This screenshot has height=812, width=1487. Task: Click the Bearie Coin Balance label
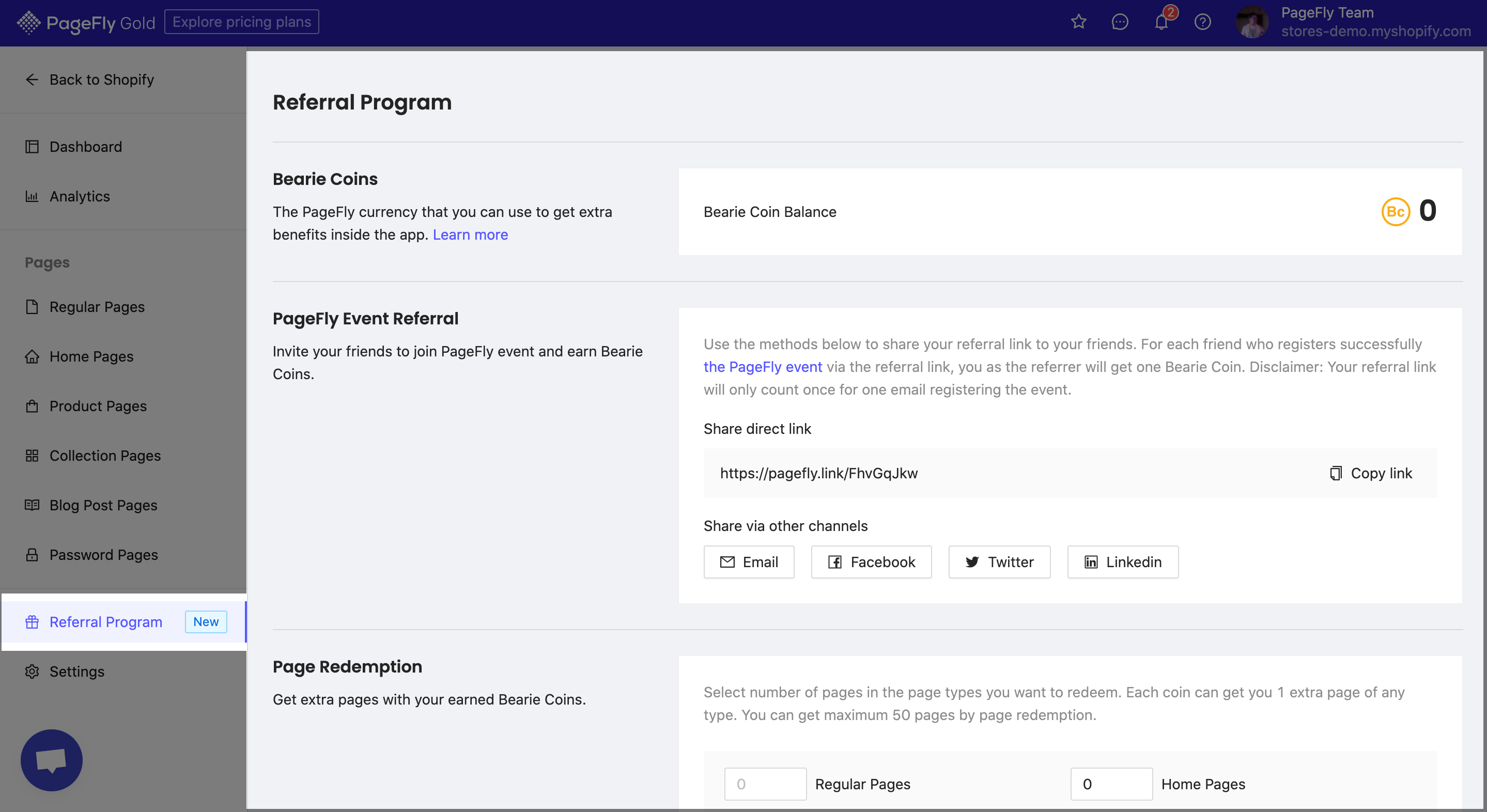(769, 212)
